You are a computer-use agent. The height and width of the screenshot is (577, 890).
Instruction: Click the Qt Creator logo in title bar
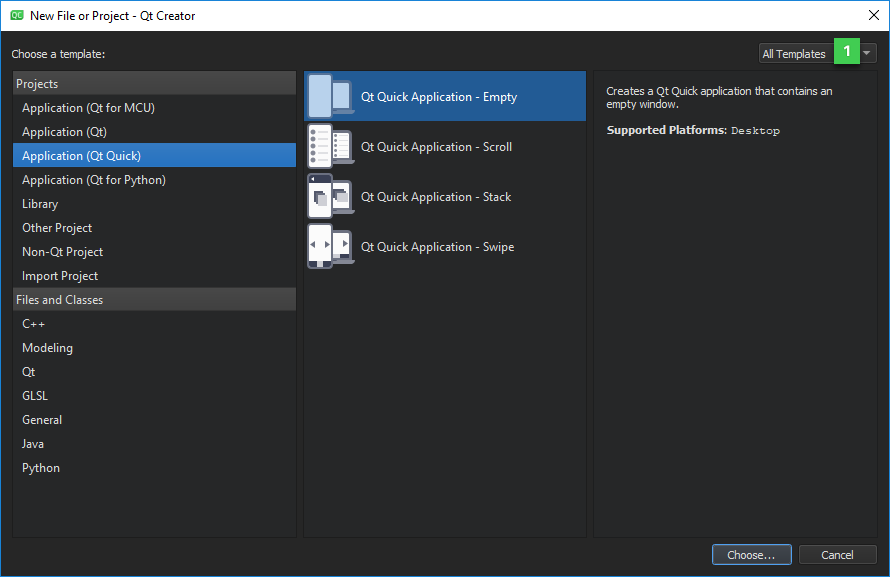tap(15, 15)
